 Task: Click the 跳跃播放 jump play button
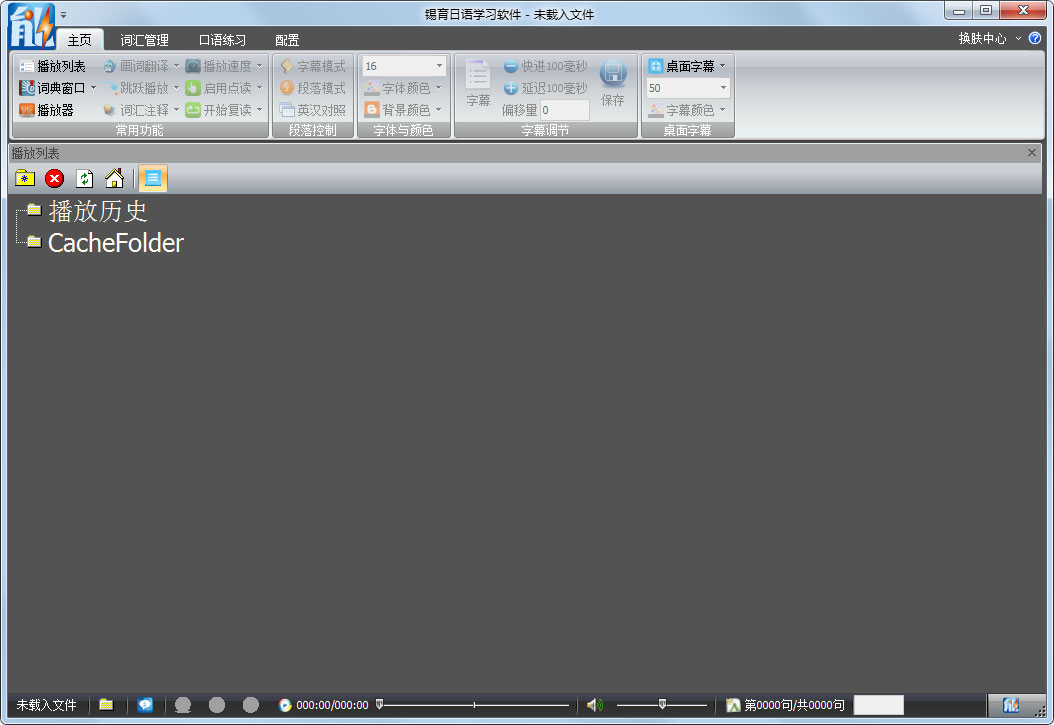(x=136, y=88)
